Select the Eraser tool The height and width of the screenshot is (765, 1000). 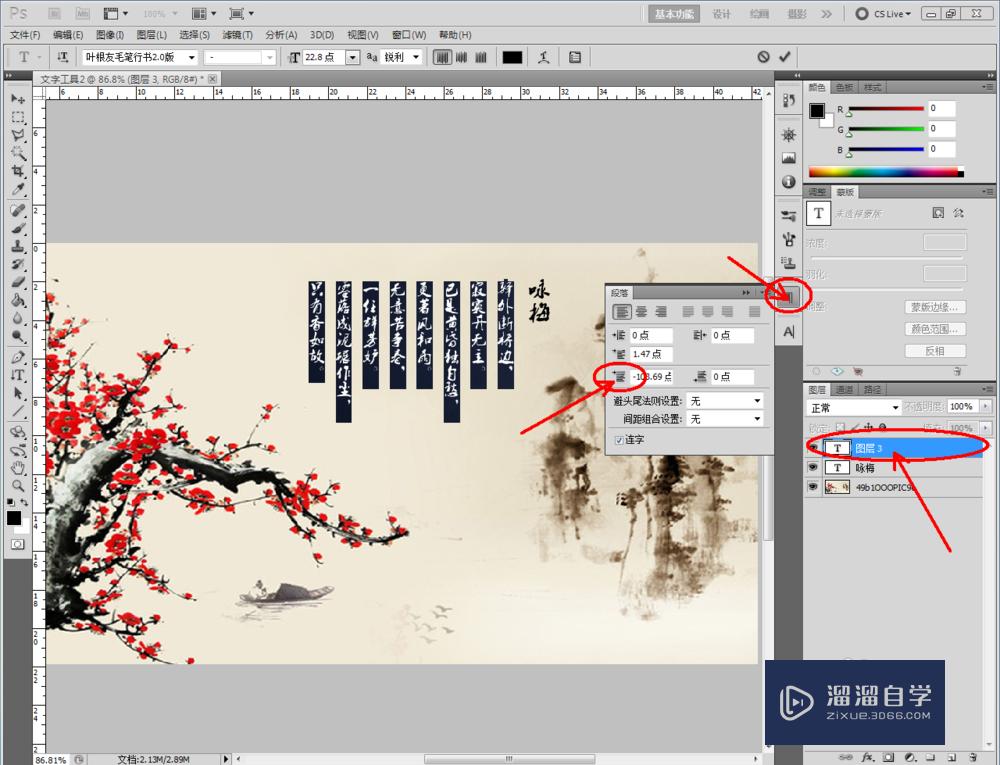coord(18,282)
